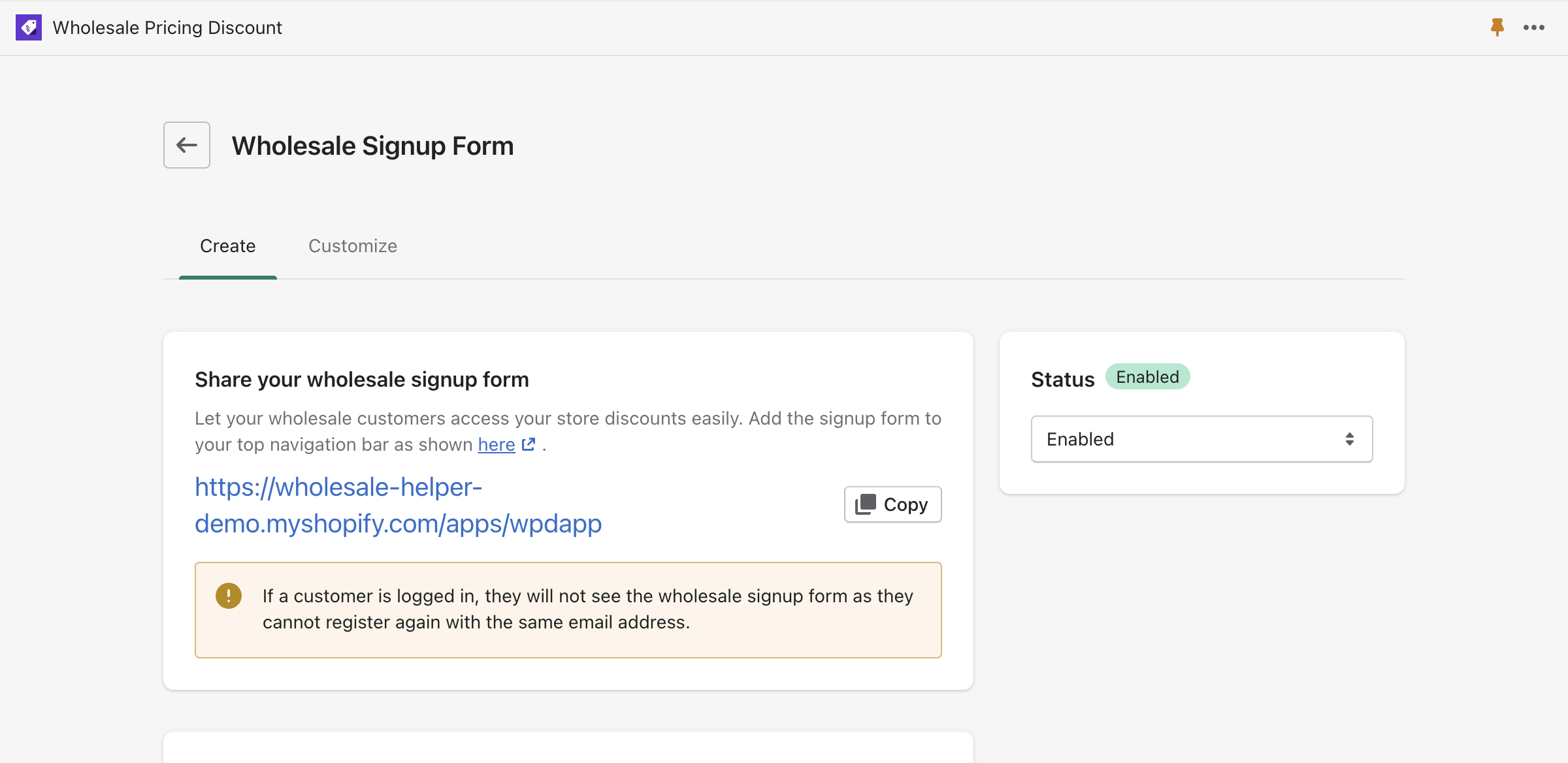Click the Wholesale Signup Form heading
The height and width of the screenshot is (763, 1568).
tap(373, 146)
